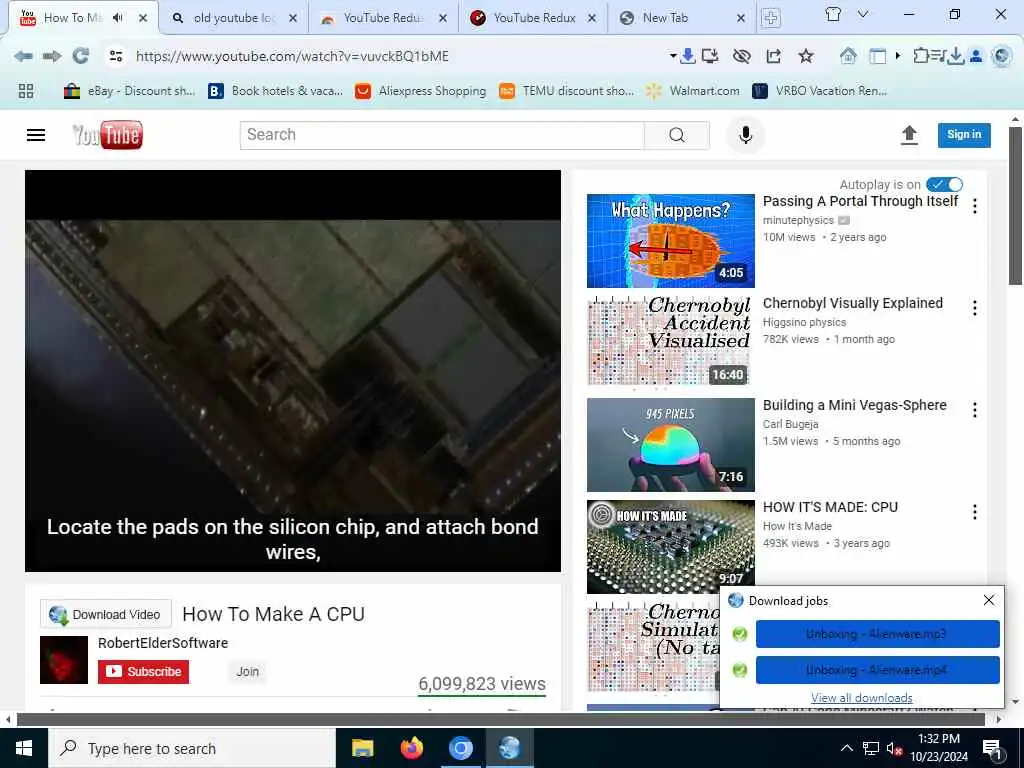
Task: Open Building a Mini Vegas-Sphere title
Action: click(854, 405)
